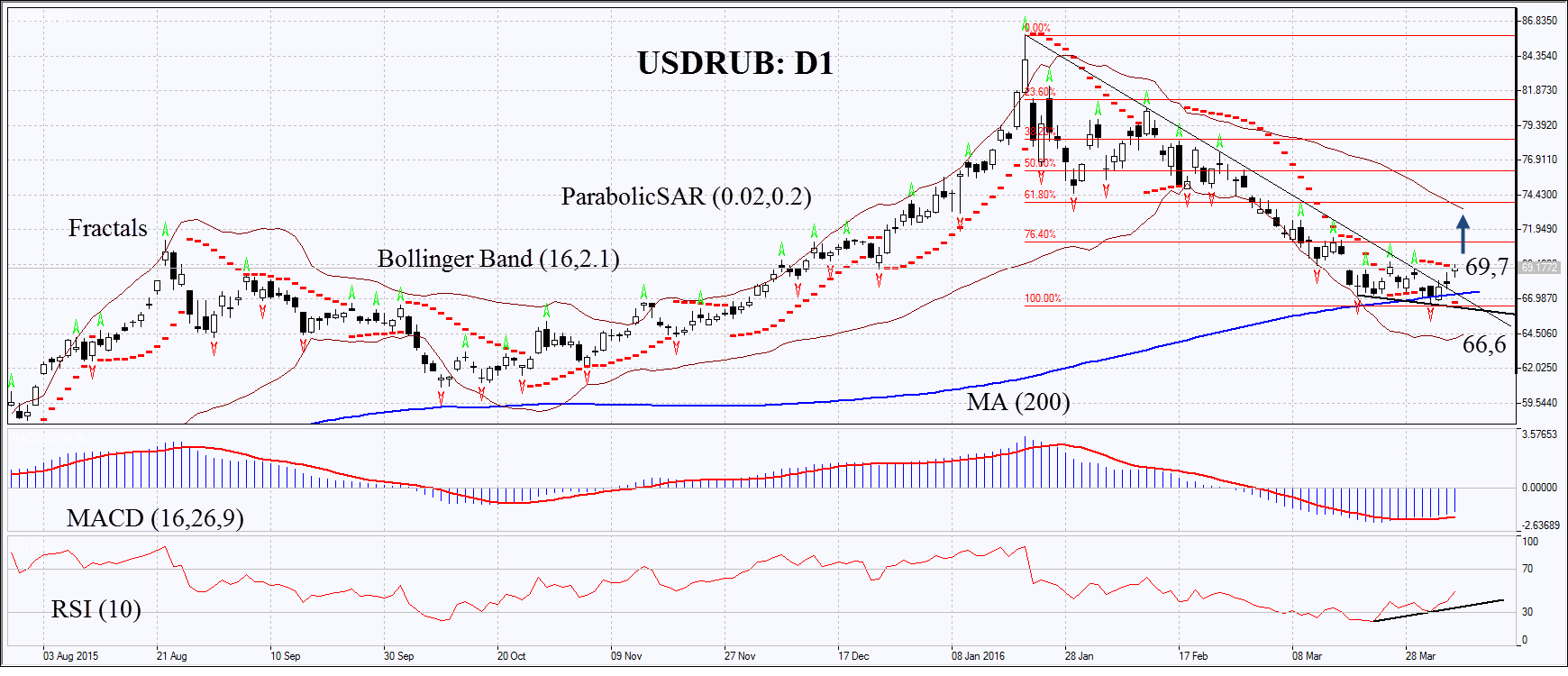
Task: Click the 84.3540 price axis value
Action: click(x=1539, y=56)
